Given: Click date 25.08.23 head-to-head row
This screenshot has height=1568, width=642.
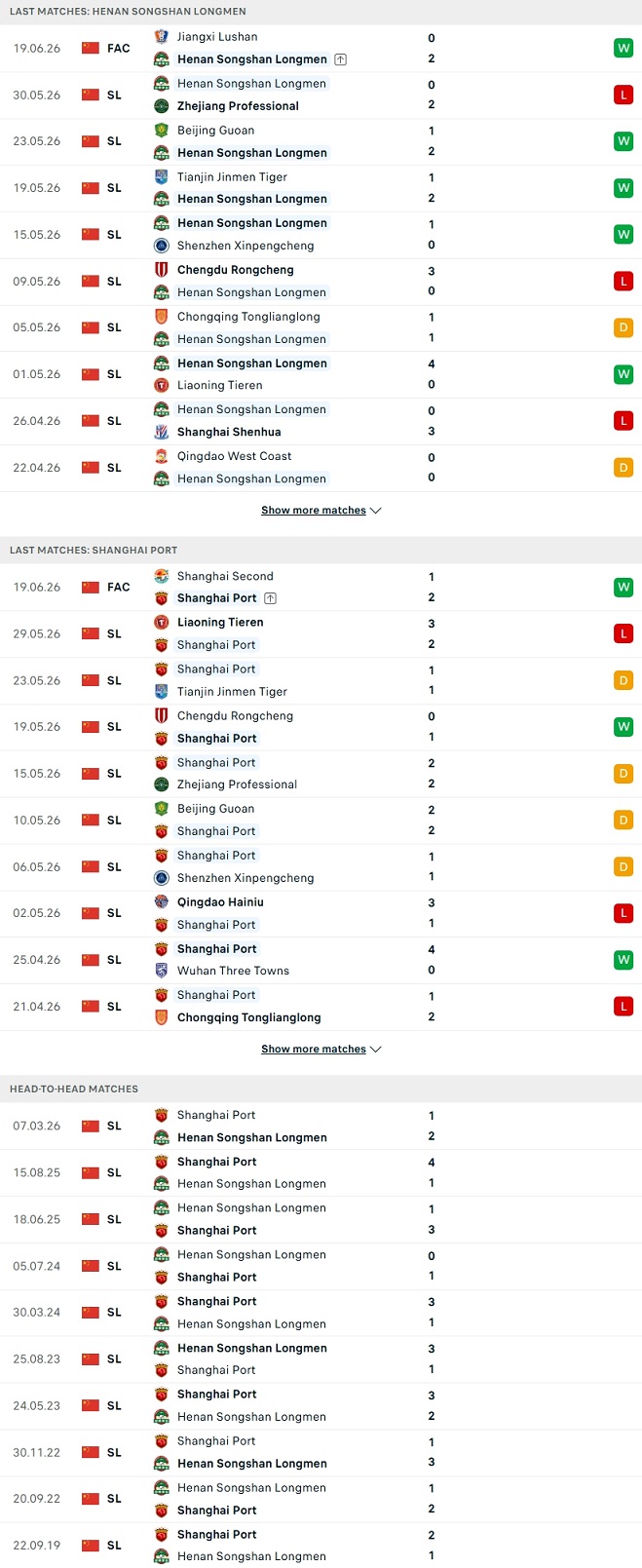Looking at the screenshot, I should [37, 1359].
